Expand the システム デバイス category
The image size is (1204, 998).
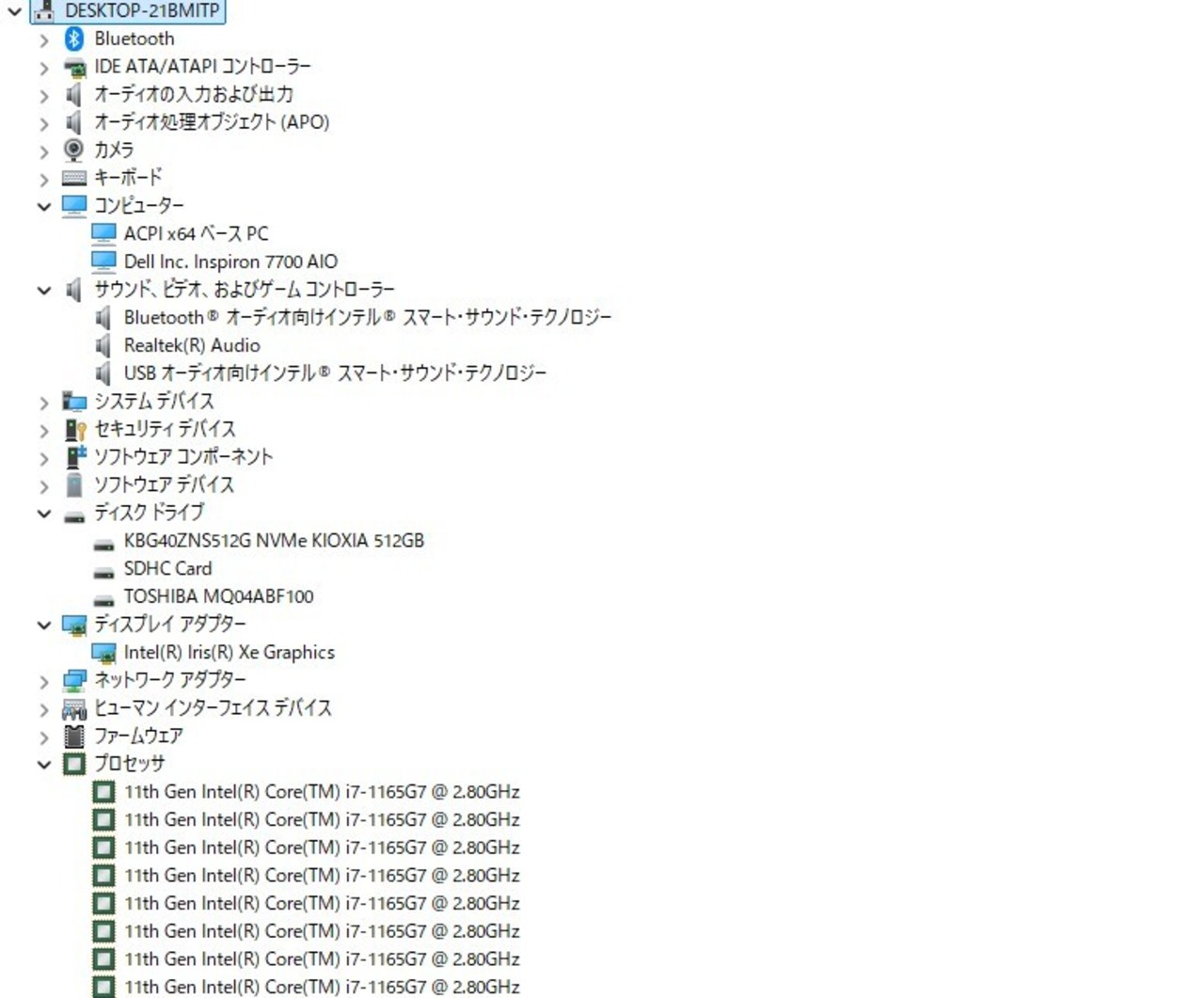(43, 403)
